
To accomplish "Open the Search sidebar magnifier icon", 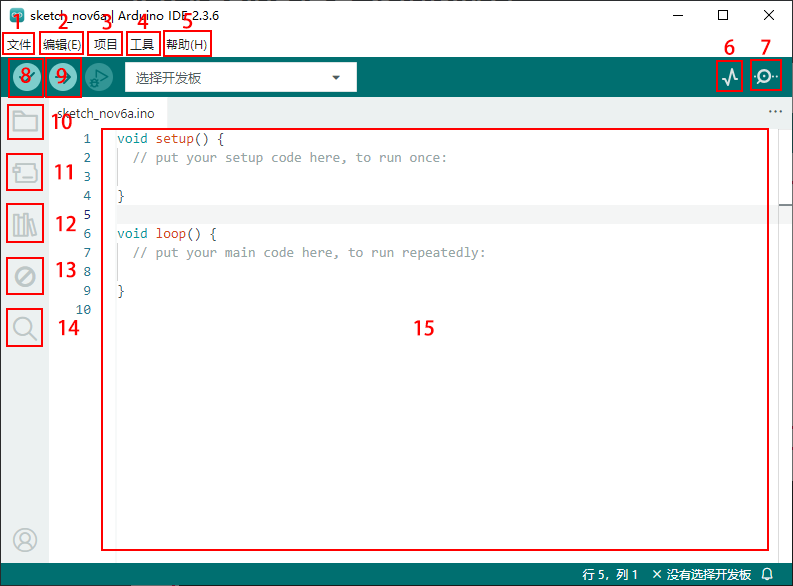I will (25, 328).
